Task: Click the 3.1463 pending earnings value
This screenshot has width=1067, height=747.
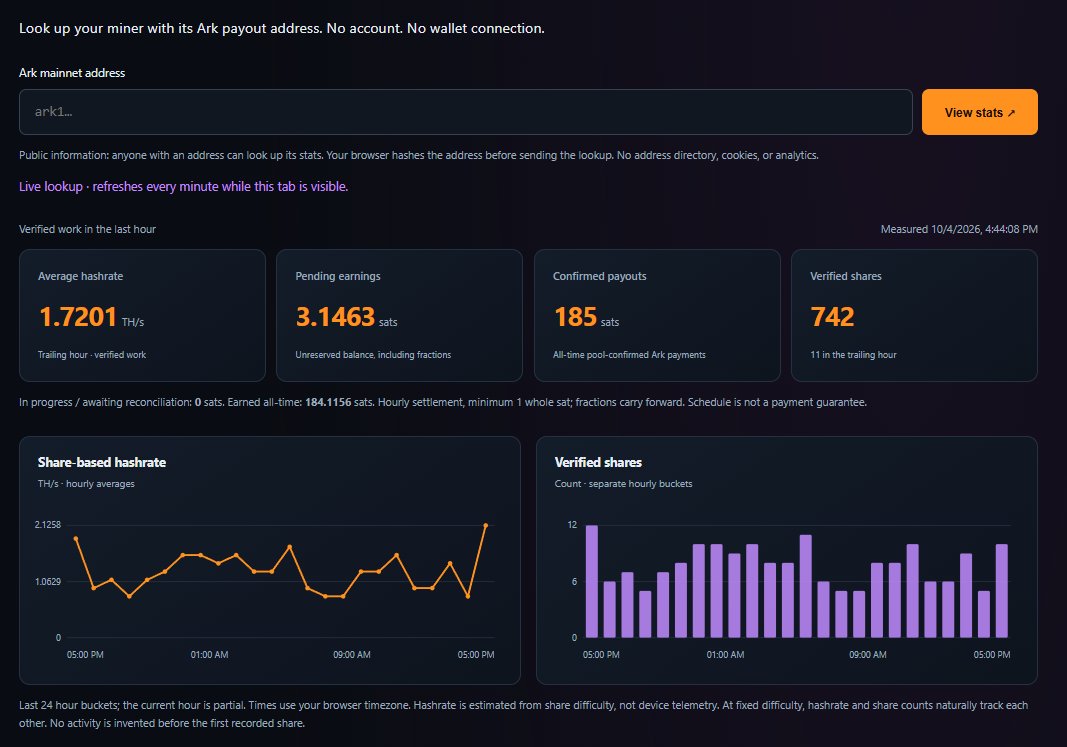Action: (335, 317)
